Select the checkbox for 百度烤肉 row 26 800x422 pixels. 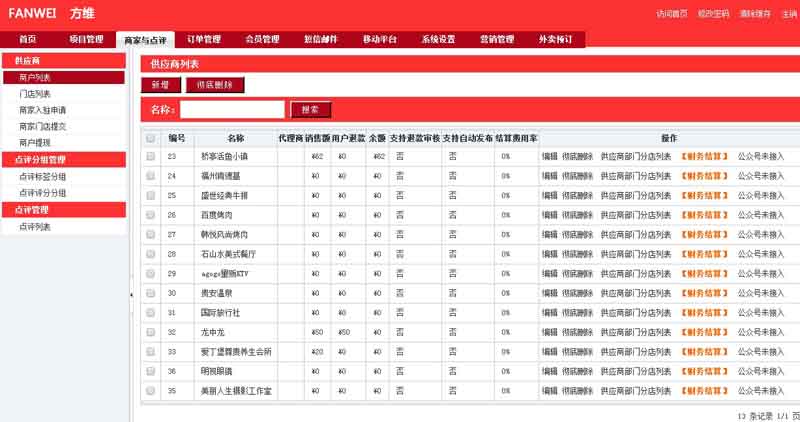(x=151, y=215)
